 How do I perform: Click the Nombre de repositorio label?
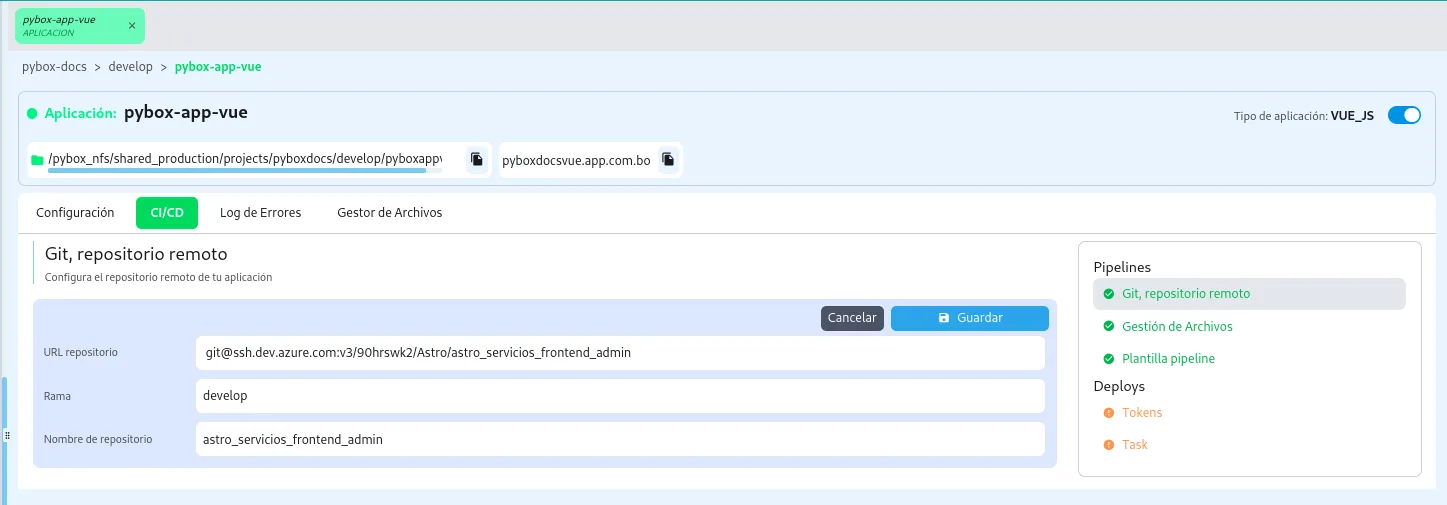point(98,439)
